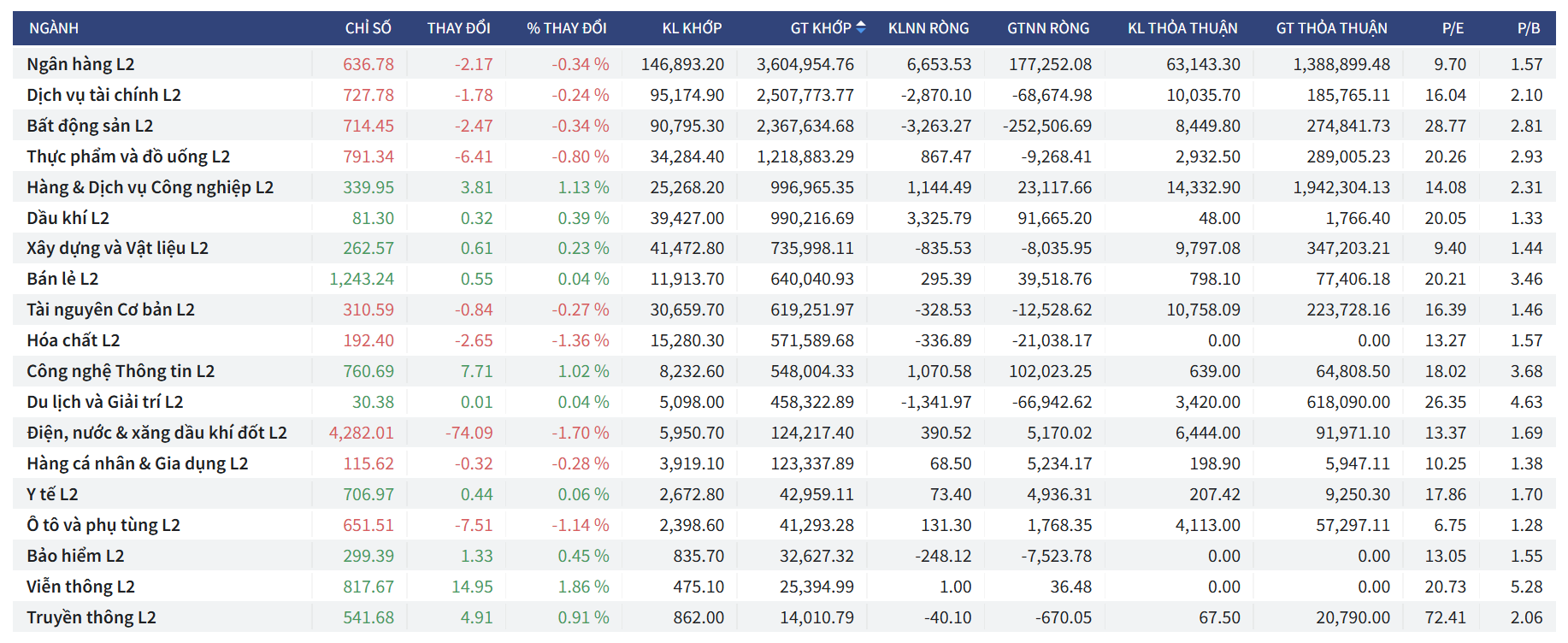Image resolution: width=1568 pixels, height=643 pixels.
Task: Open Dịch vụ tài chính L2 sector
Action: [x=103, y=95]
